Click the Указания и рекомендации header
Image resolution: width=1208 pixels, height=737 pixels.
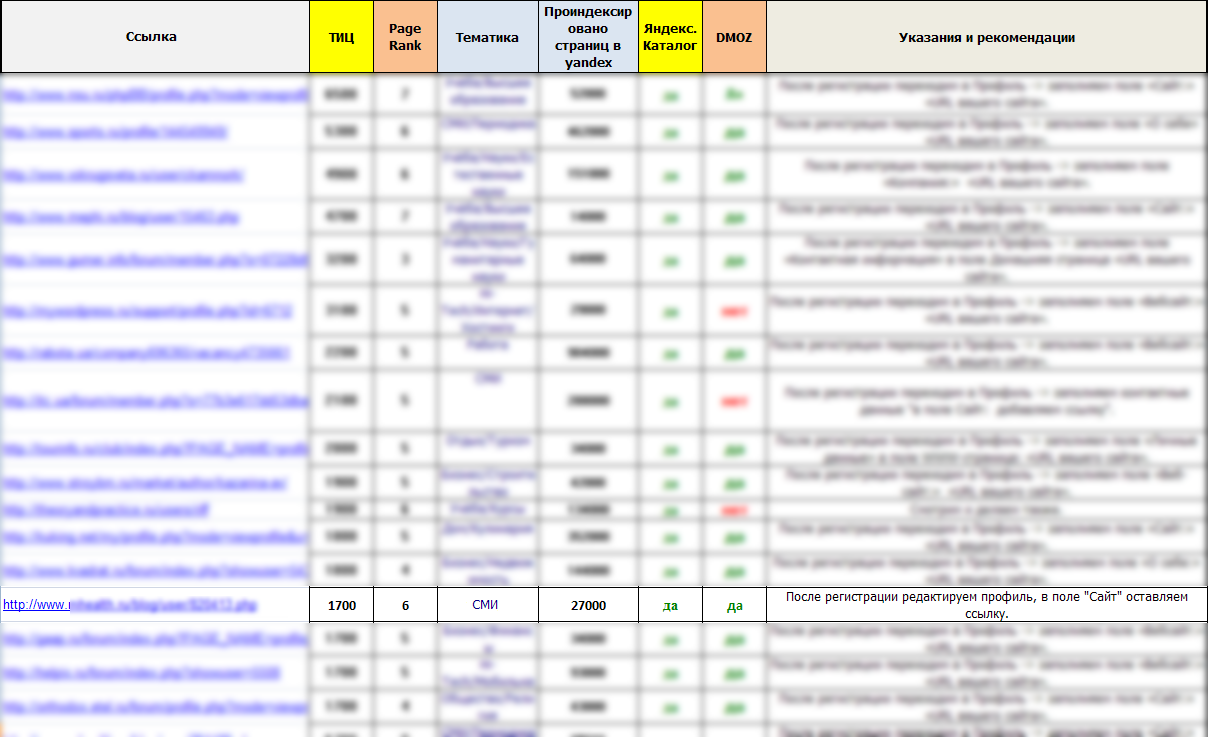[x=986, y=37]
